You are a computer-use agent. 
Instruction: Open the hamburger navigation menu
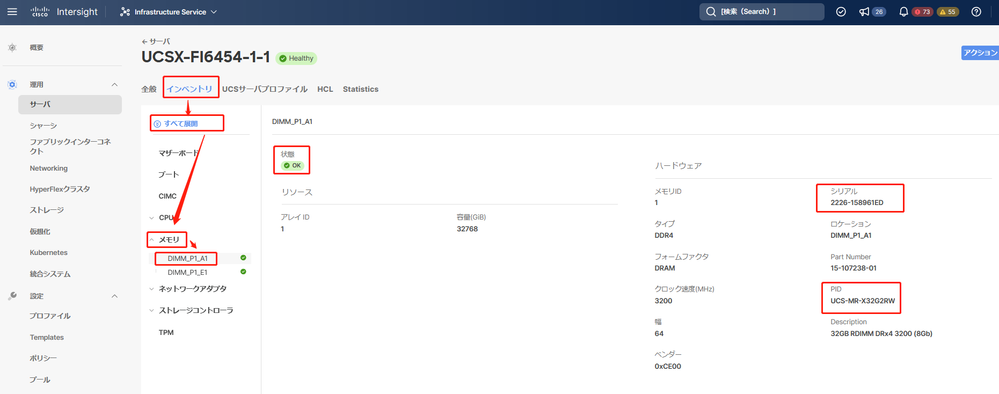coord(12,11)
